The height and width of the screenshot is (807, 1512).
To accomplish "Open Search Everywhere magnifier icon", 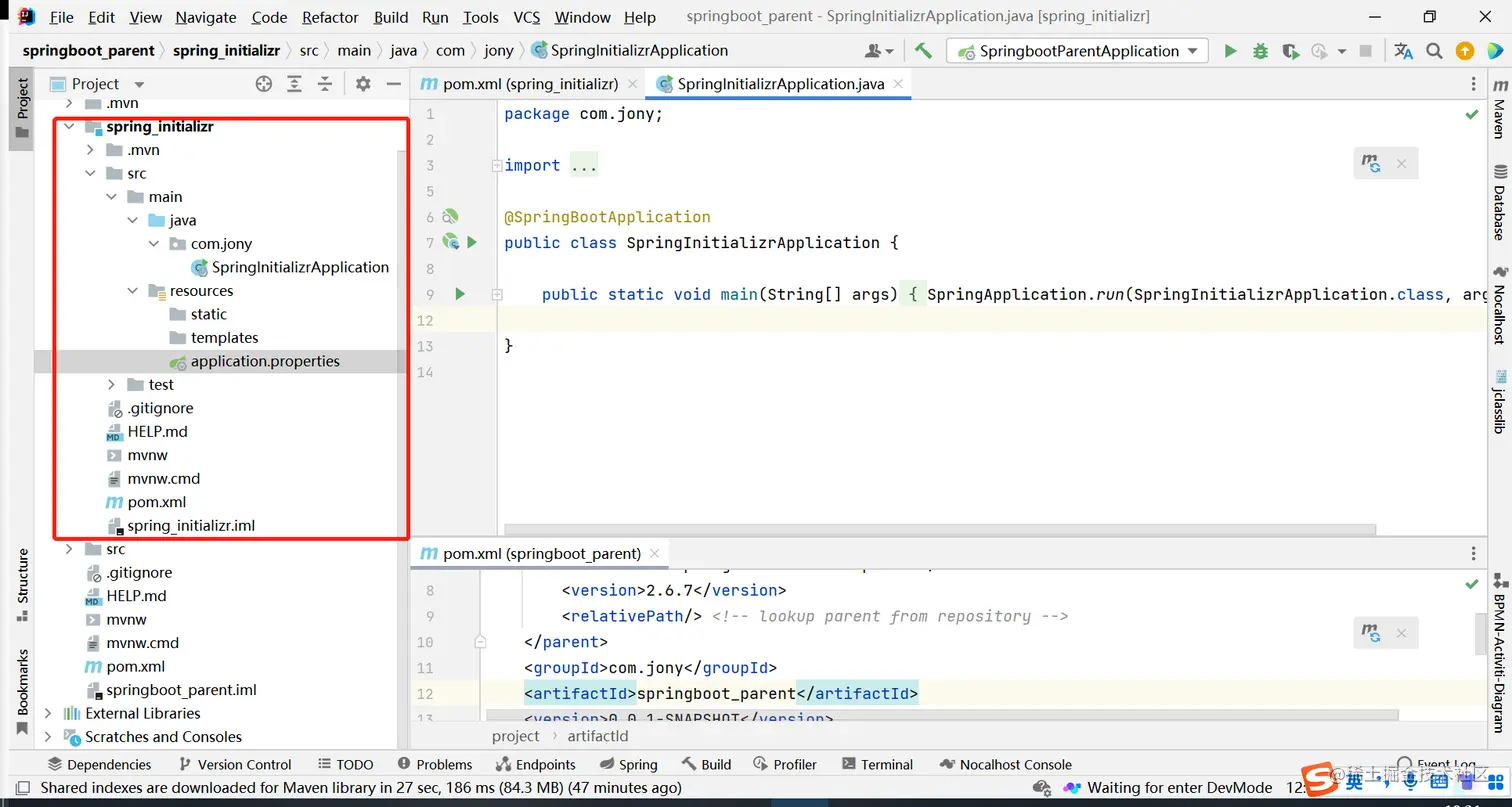I will (x=1434, y=51).
